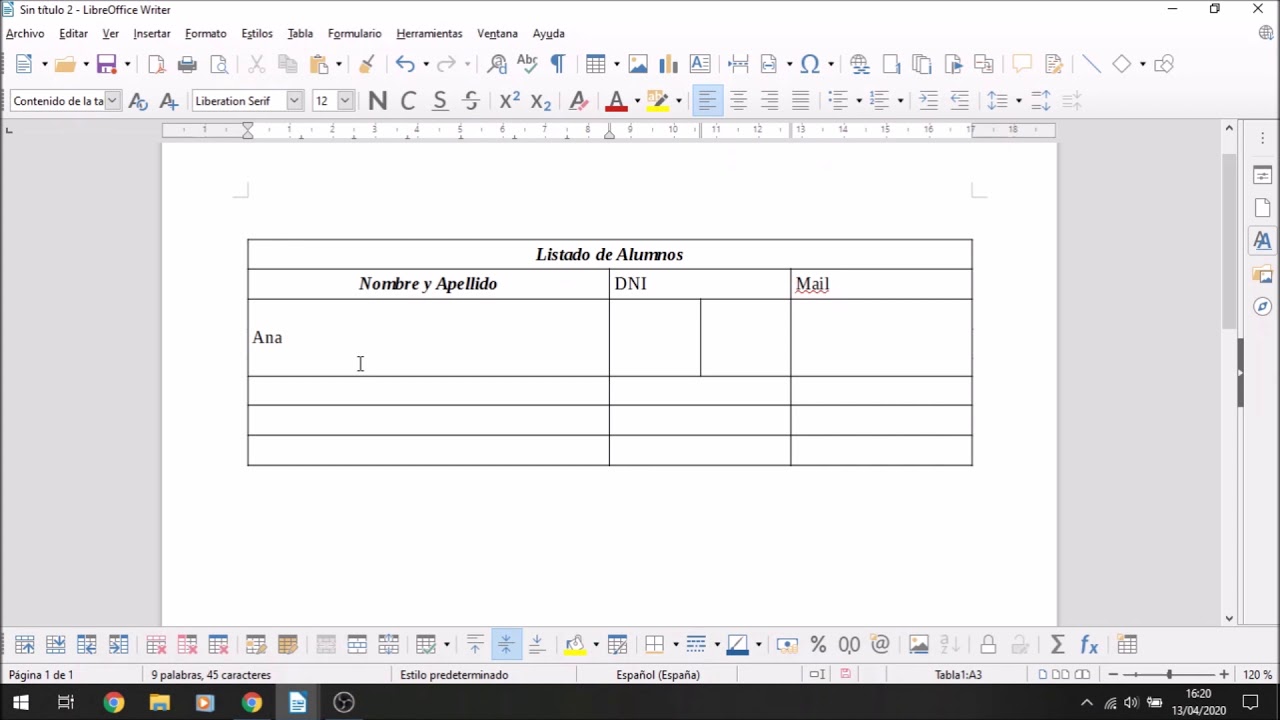The image size is (1280, 720).
Task: Insert a comment
Action: (x=1021, y=64)
